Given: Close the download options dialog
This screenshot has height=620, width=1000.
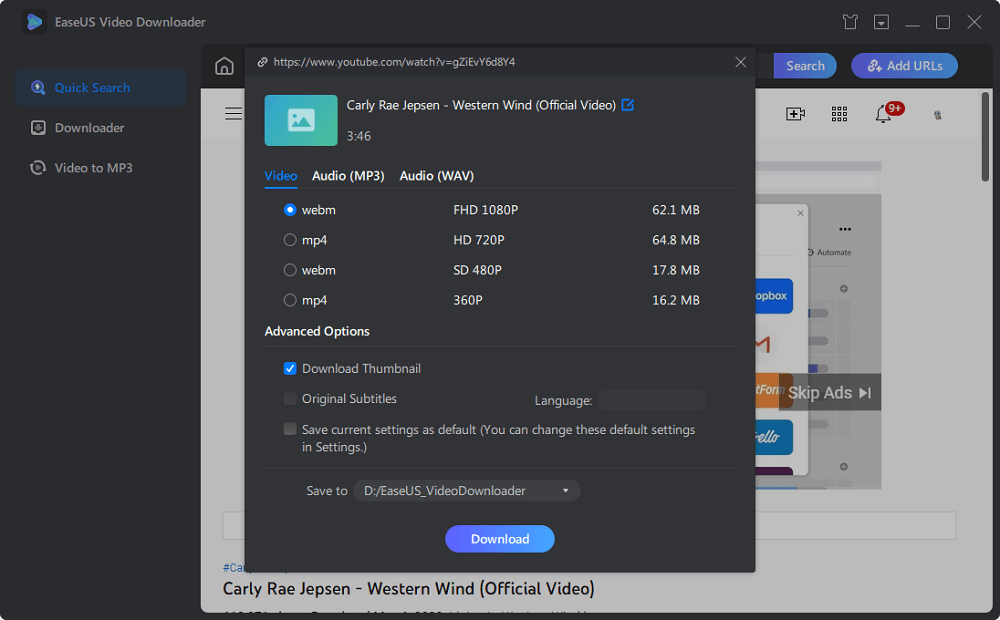Looking at the screenshot, I should pos(740,62).
